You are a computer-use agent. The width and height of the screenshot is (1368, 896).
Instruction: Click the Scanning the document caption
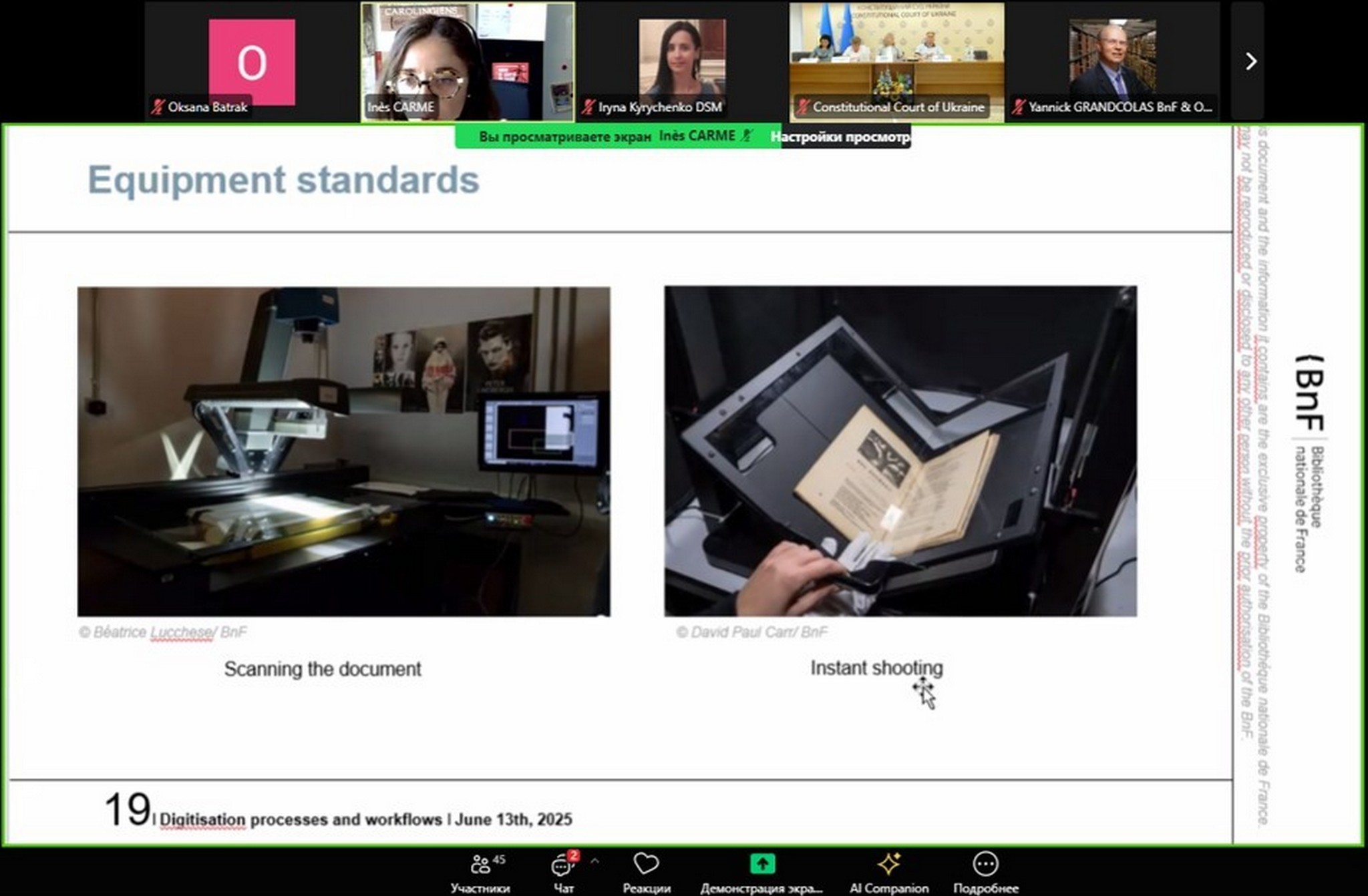click(323, 669)
